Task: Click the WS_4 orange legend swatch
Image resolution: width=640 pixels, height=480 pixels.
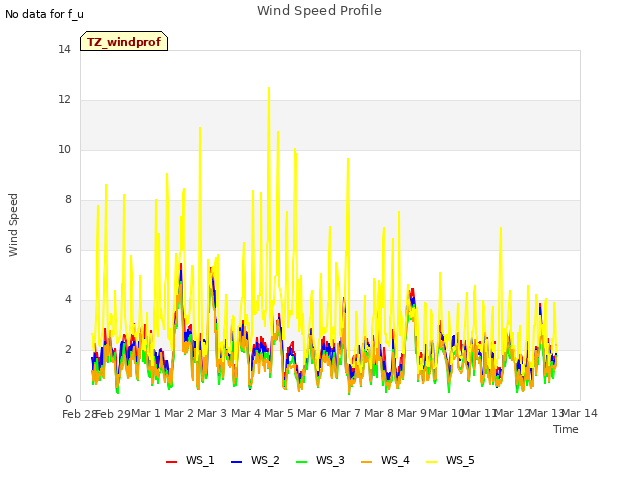Action: [367, 462]
